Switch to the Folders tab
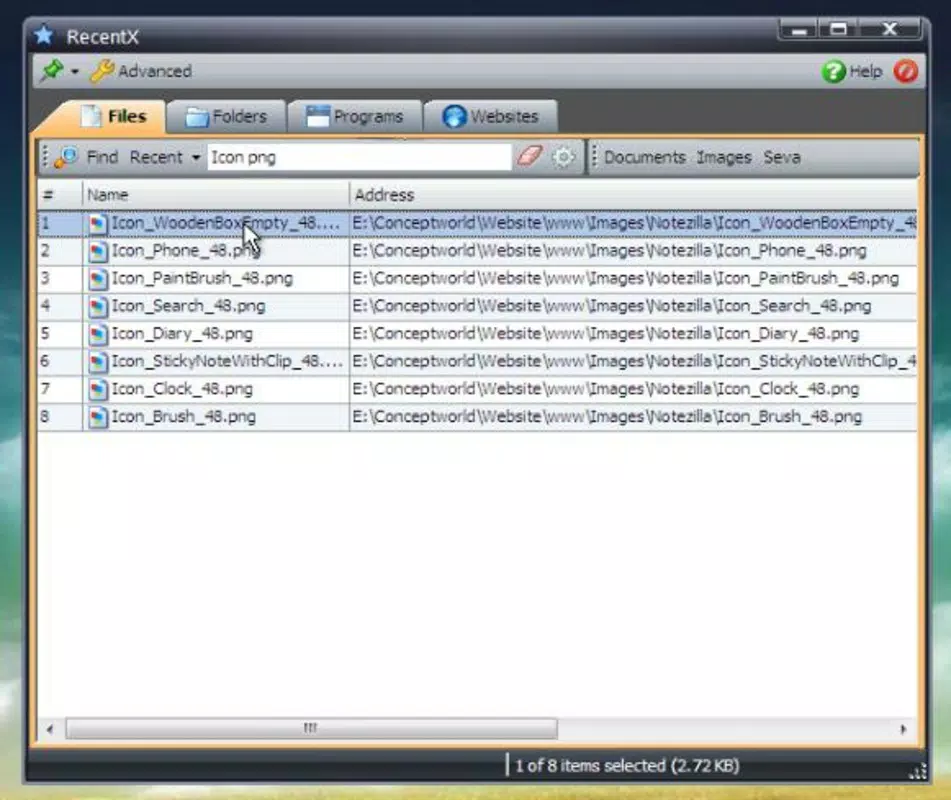The image size is (951, 800). 226,116
